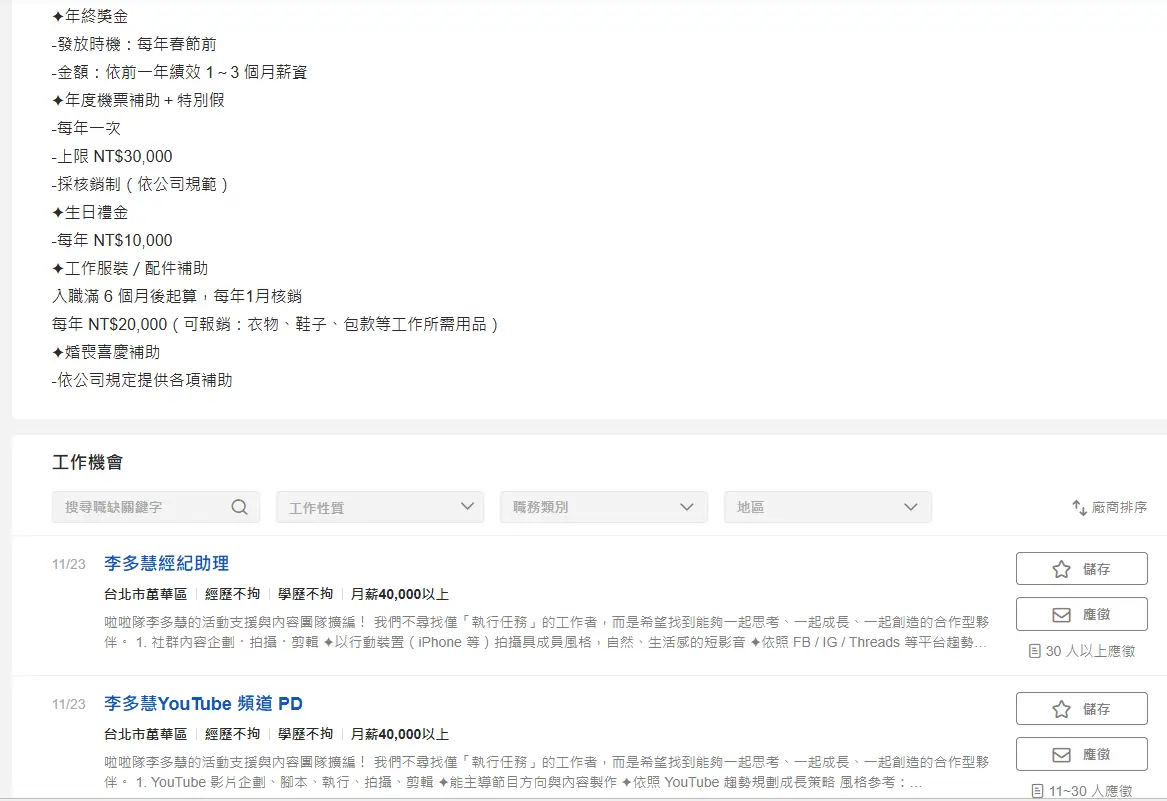This screenshot has width=1167, height=801.
Task: Save the 李多慧經紀助理 job with star button
Action: (1081, 569)
